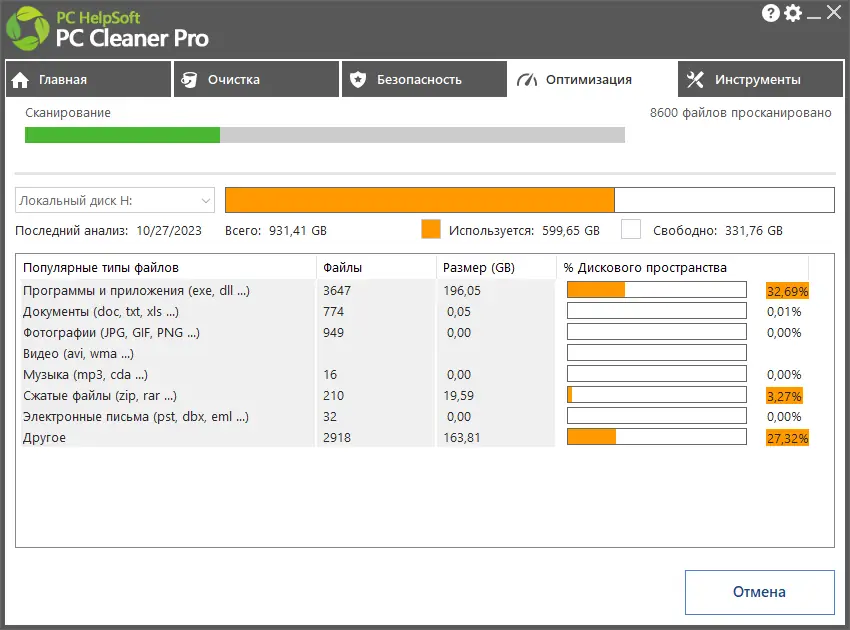
Task: Click the Сканирование label
Action: [x=68, y=113]
